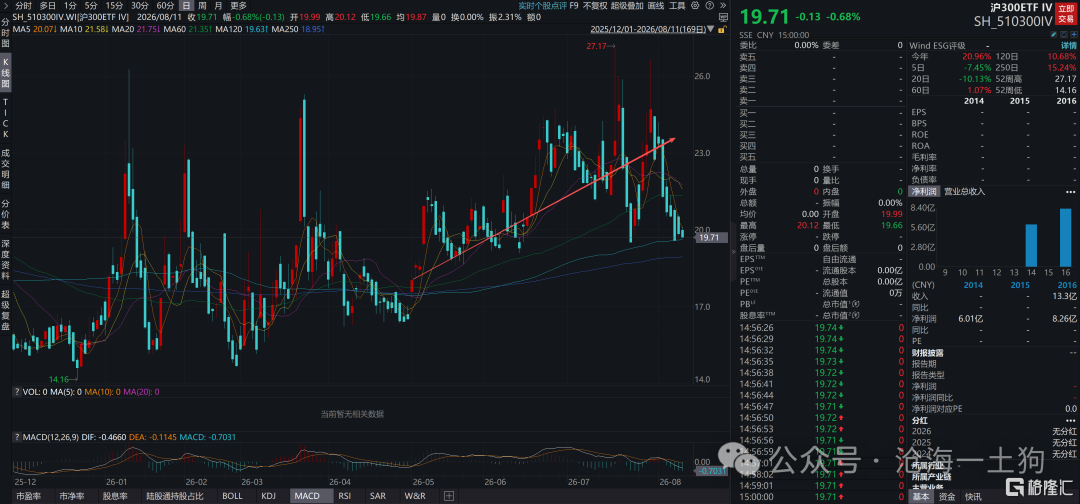The height and width of the screenshot is (504, 1080).
Task: Open the TICK sidebar view
Action: 6,117
